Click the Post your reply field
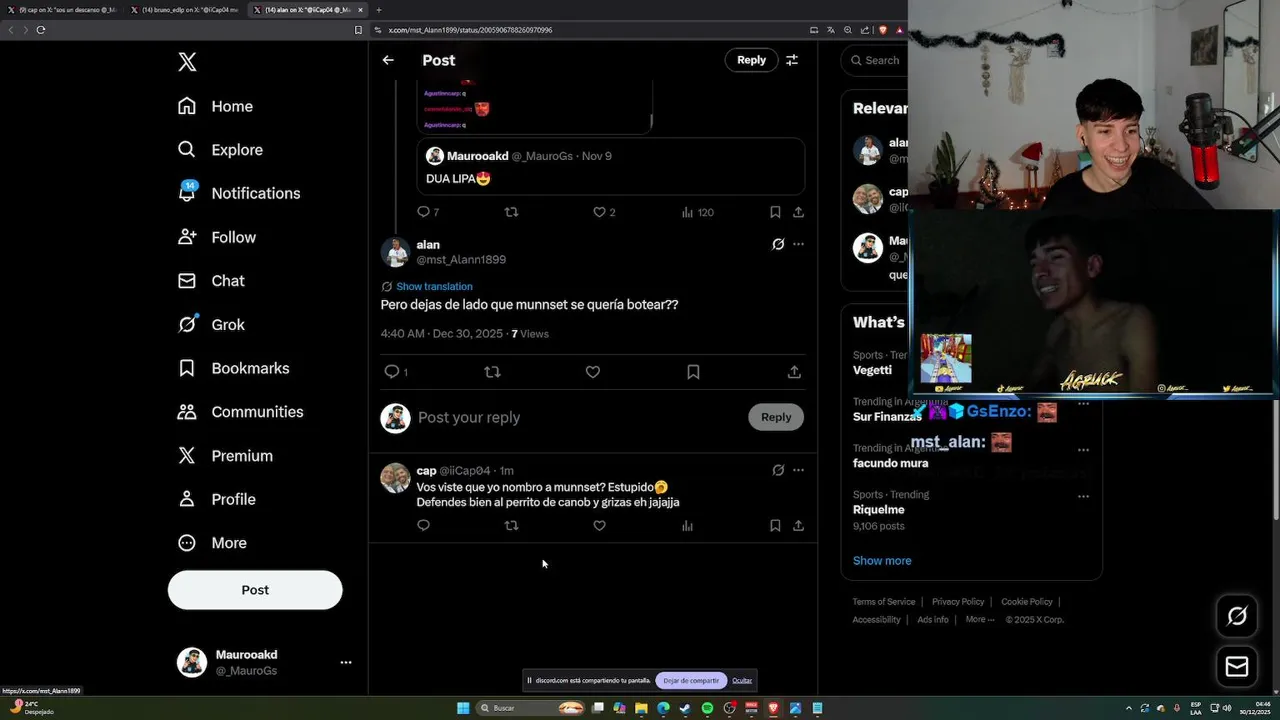 577,417
